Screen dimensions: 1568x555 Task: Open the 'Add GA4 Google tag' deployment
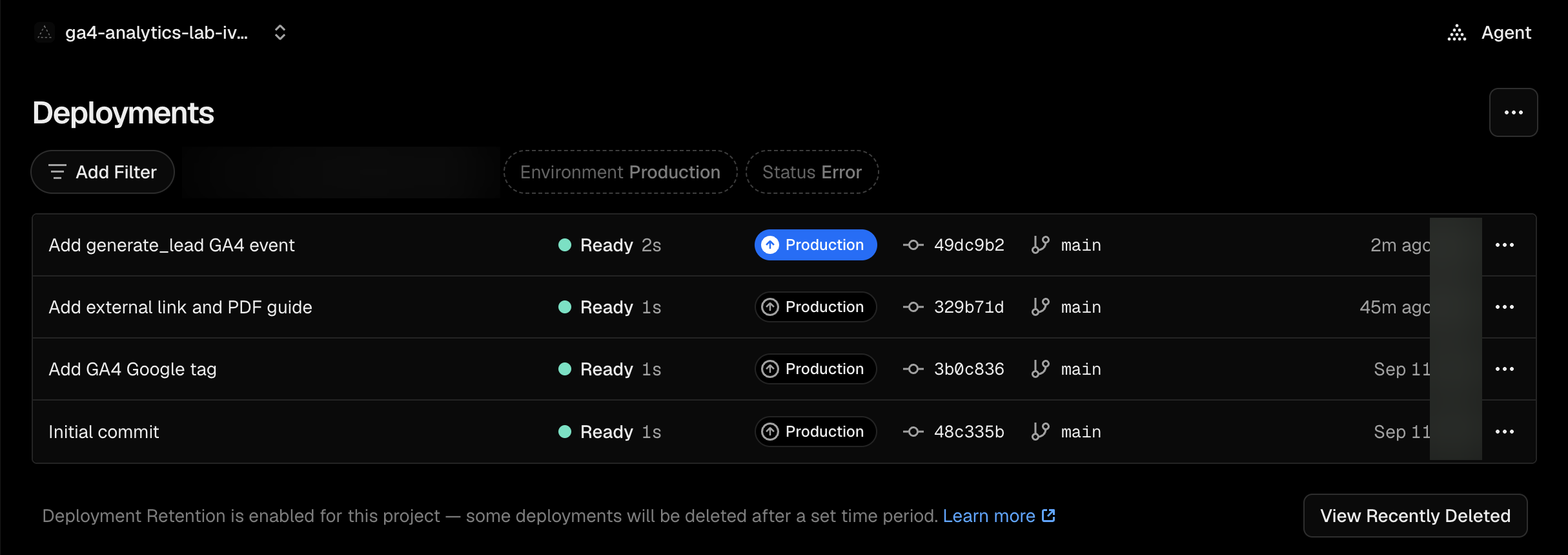(x=133, y=369)
